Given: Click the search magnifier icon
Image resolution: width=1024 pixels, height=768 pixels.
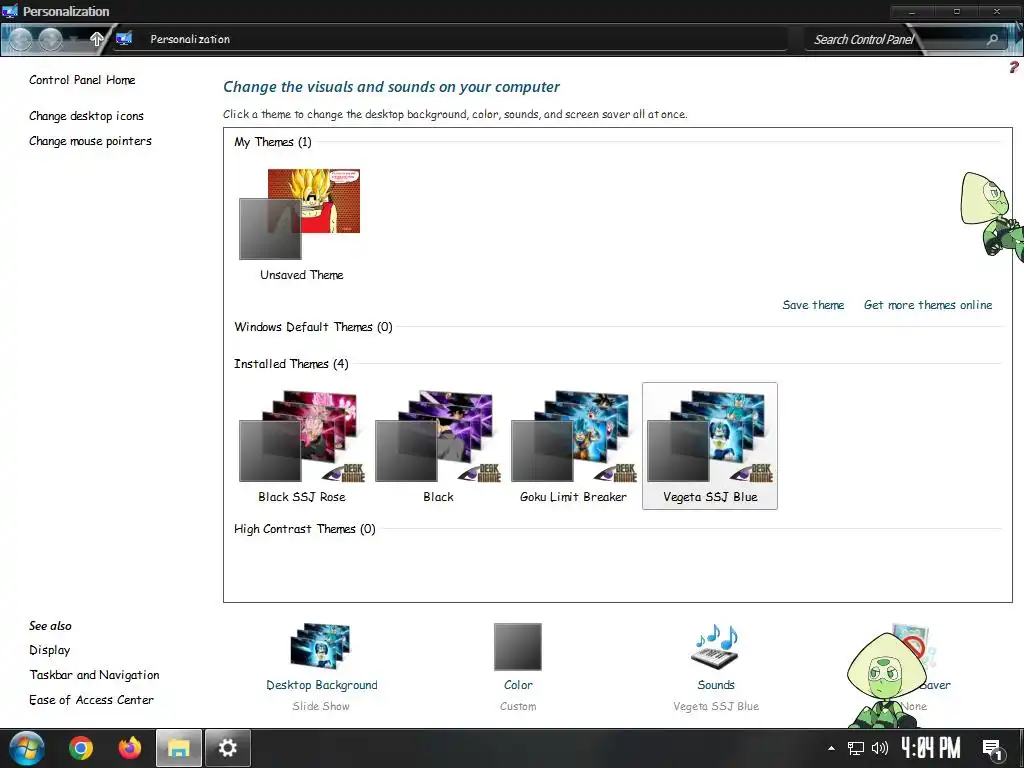Looking at the screenshot, I should (992, 39).
